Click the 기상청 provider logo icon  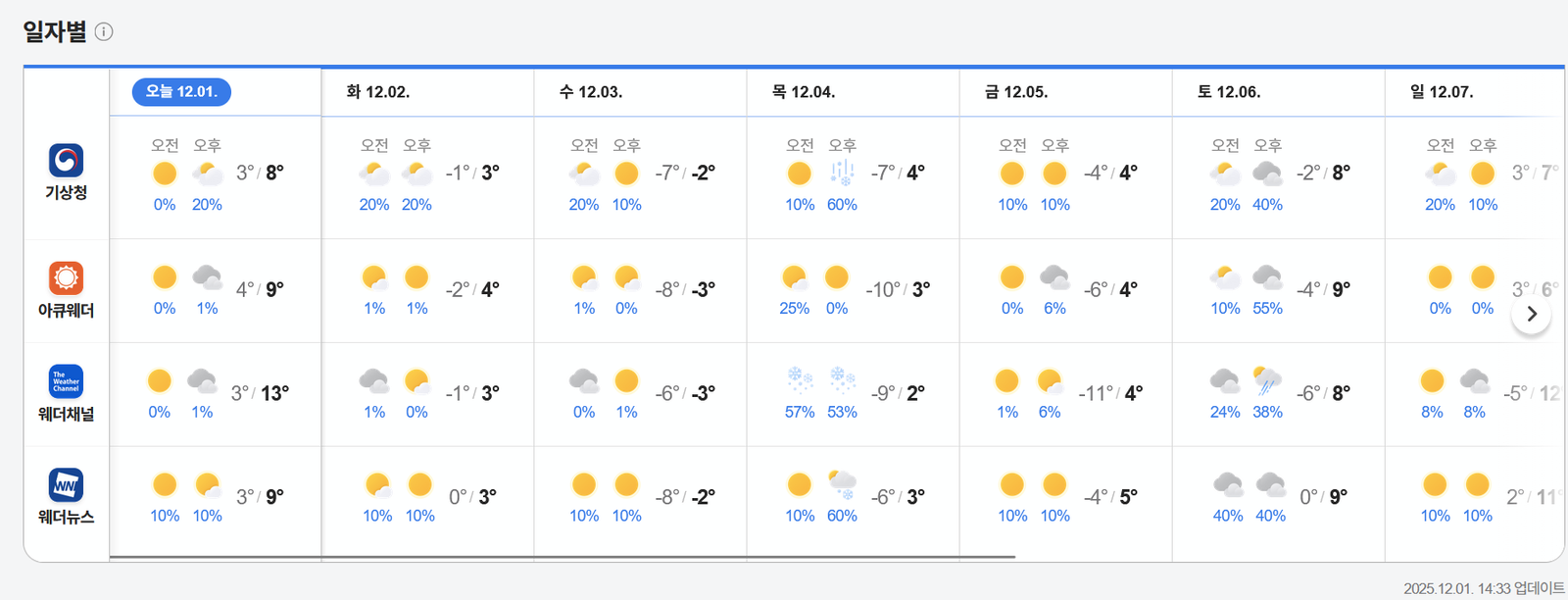coord(66,160)
